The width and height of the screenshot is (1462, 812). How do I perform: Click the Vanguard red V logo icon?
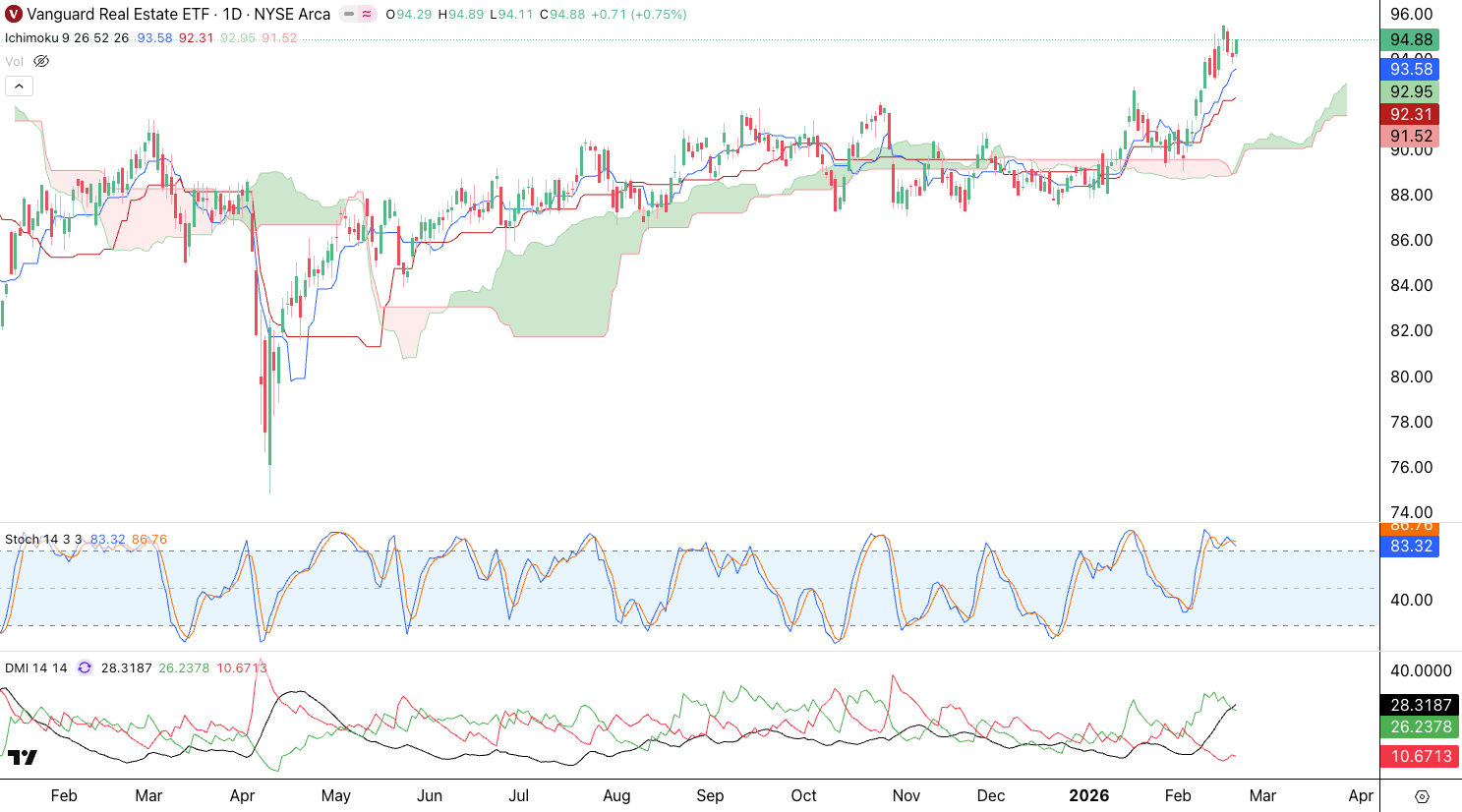14,15
